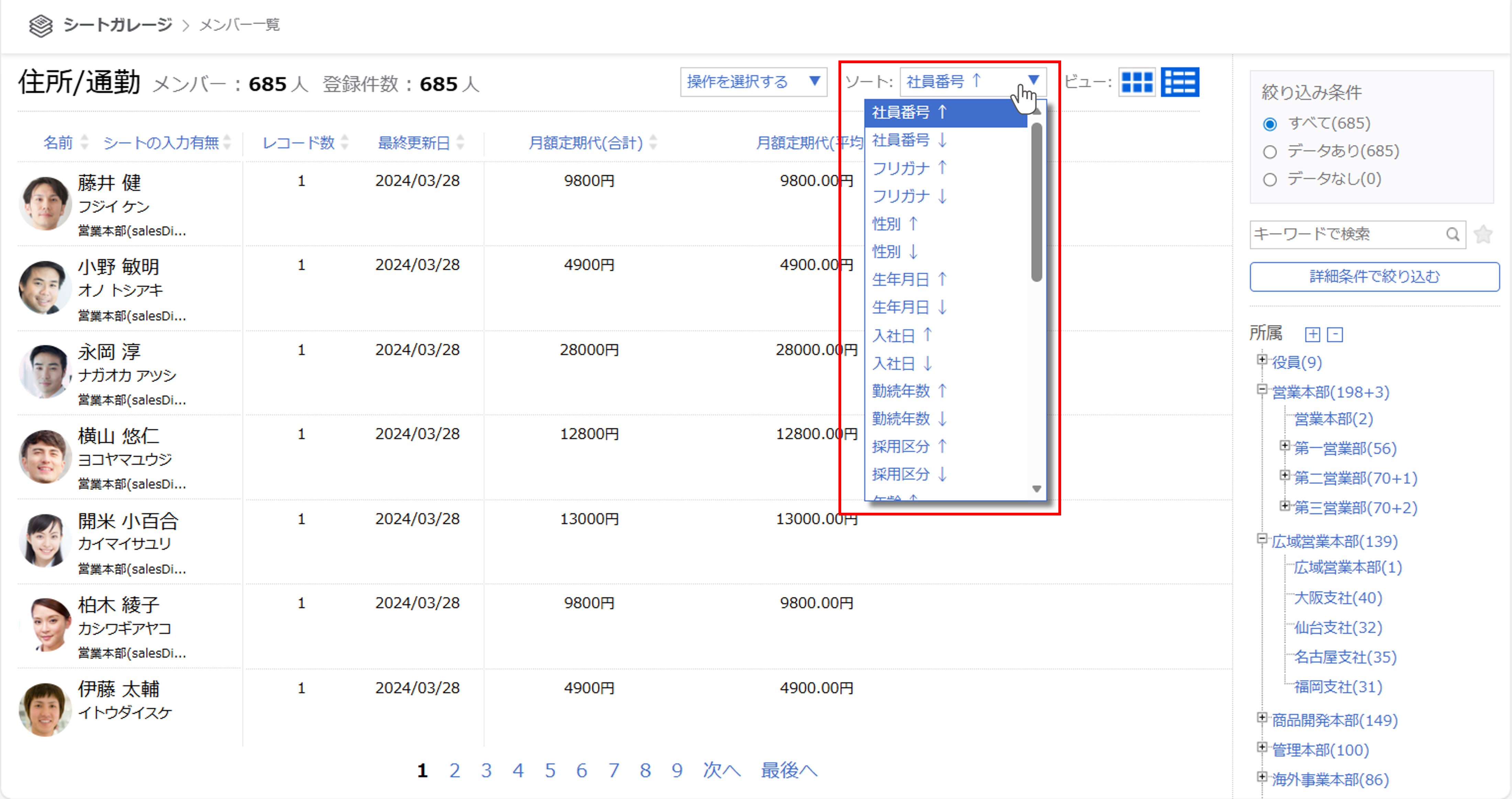
Task: Select the データなし(0) radio button
Action: pyautogui.click(x=1270, y=180)
